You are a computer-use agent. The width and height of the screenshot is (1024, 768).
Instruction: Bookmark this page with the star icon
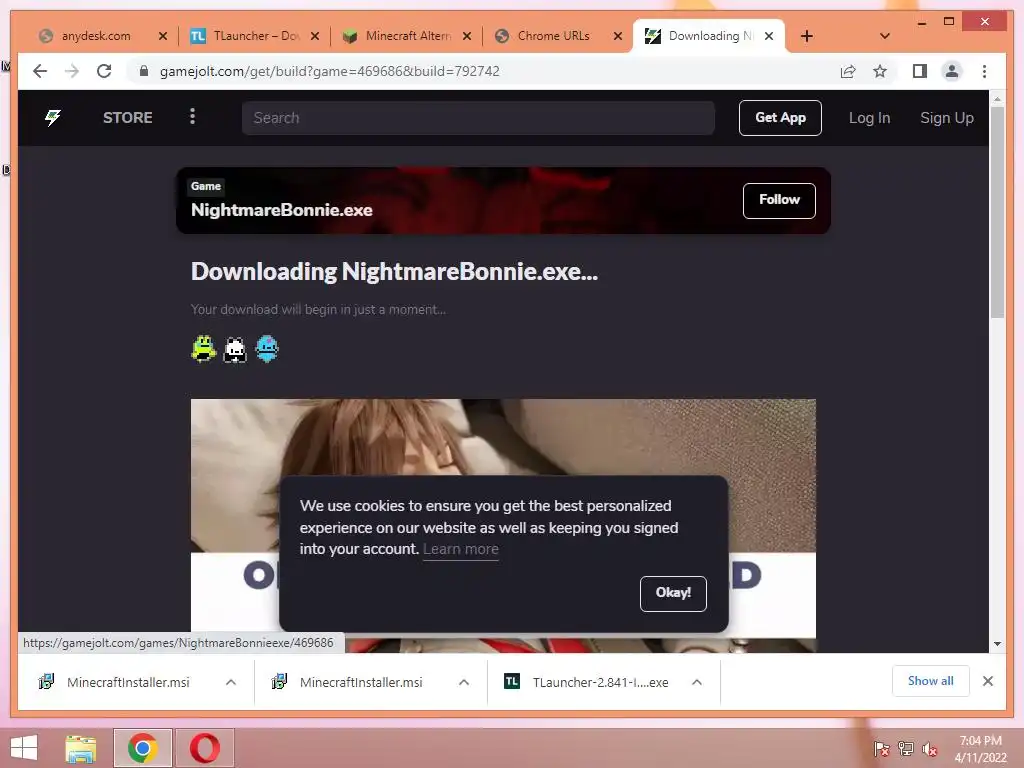pos(880,71)
